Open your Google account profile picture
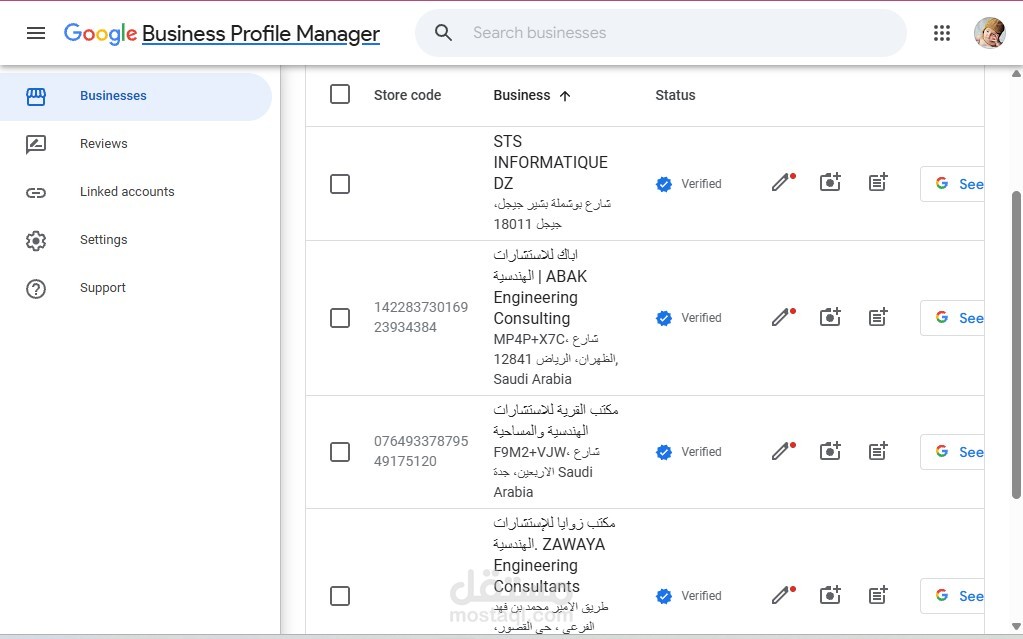Screen dimensions: 1023x639 [988, 32]
